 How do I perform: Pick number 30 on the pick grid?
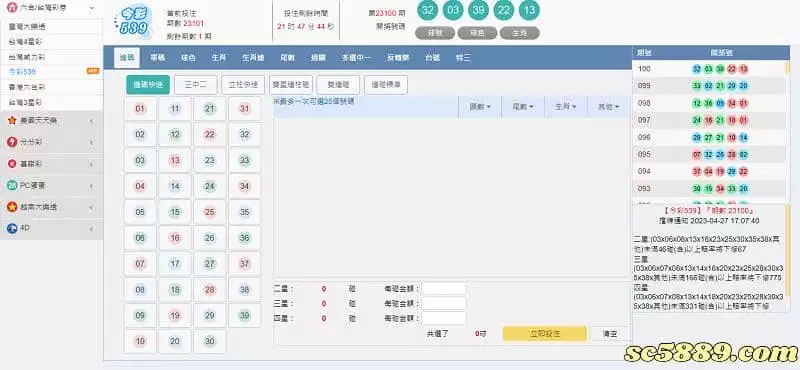coord(210,341)
